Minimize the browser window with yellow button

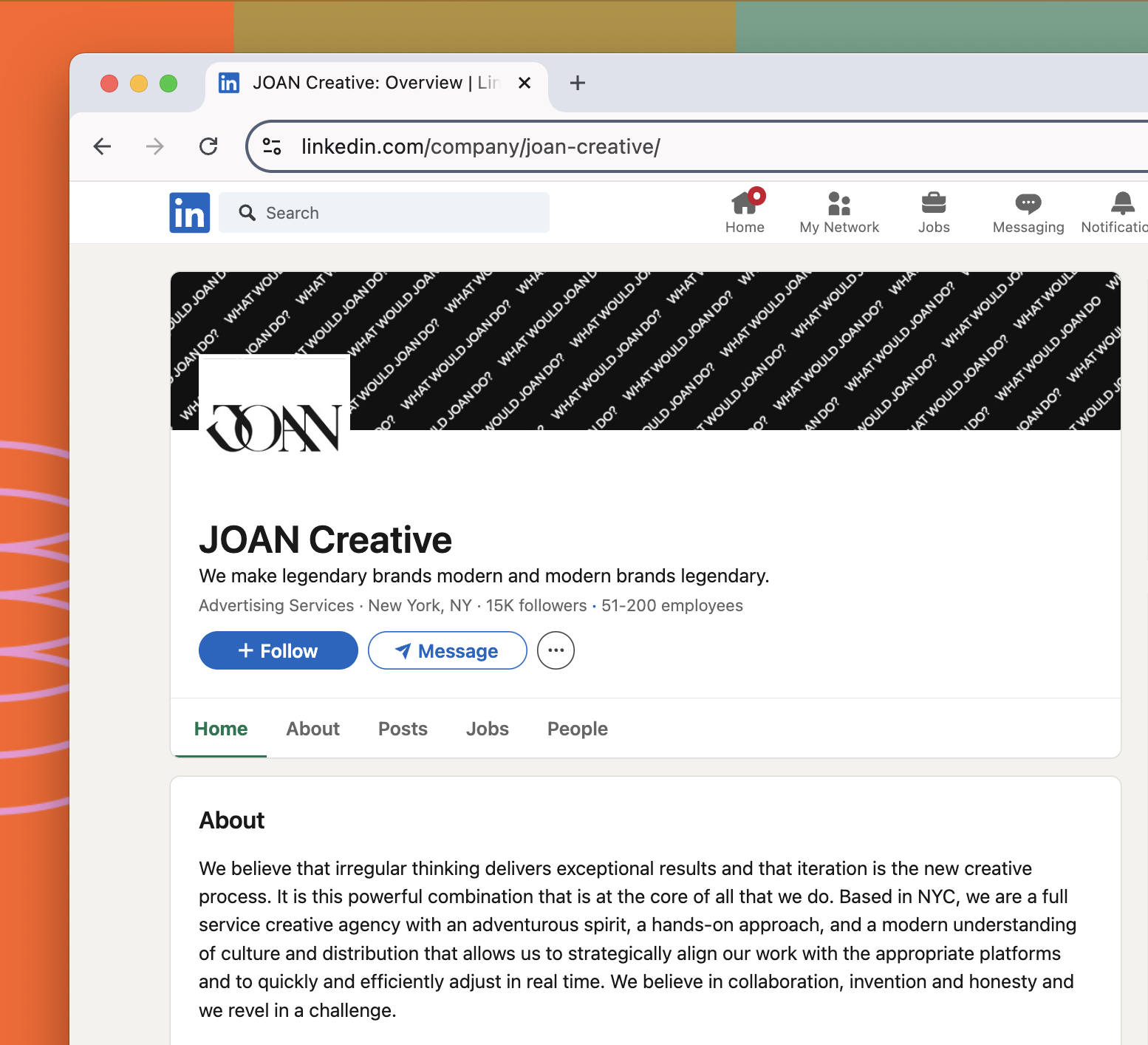pyautogui.click(x=139, y=84)
